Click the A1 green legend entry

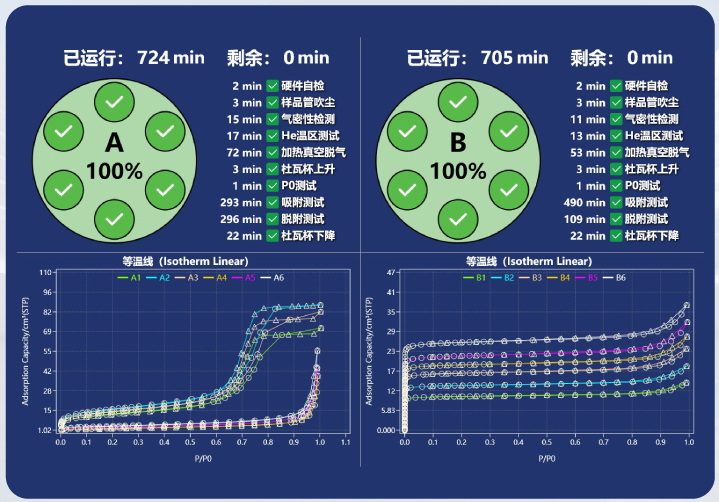click(129, 278)
